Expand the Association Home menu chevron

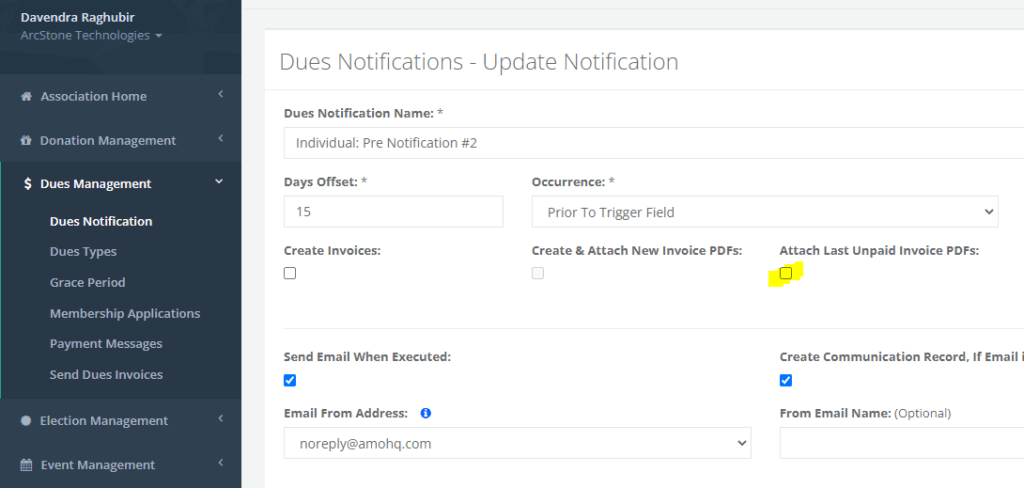[x=219, y=95]
